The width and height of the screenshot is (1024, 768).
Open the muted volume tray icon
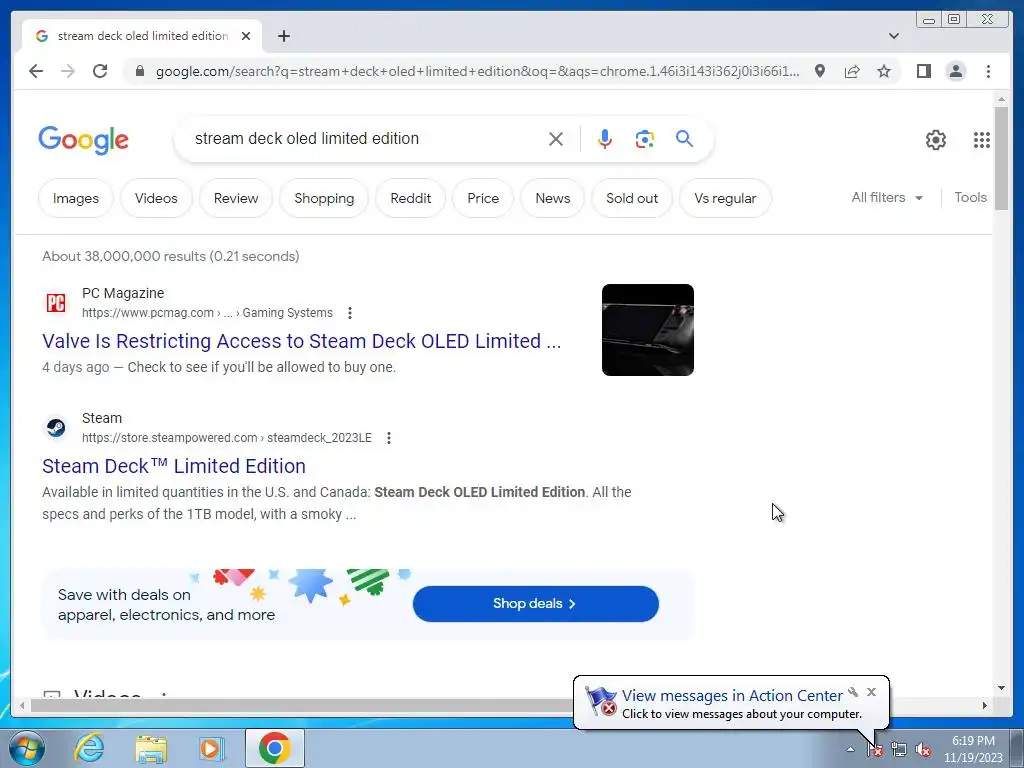tap(923, 750)
